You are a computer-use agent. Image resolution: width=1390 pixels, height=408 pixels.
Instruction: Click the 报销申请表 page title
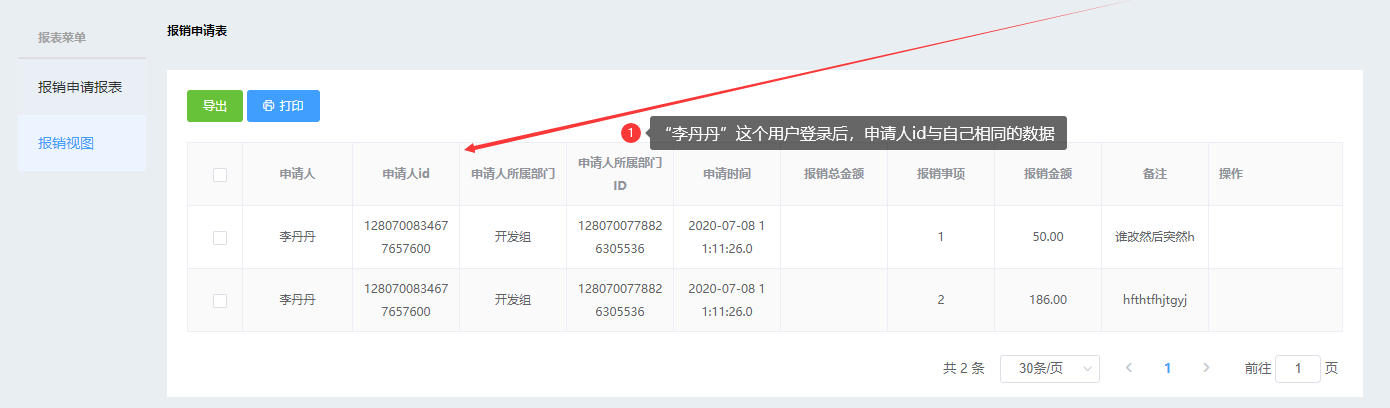(197, 31)
